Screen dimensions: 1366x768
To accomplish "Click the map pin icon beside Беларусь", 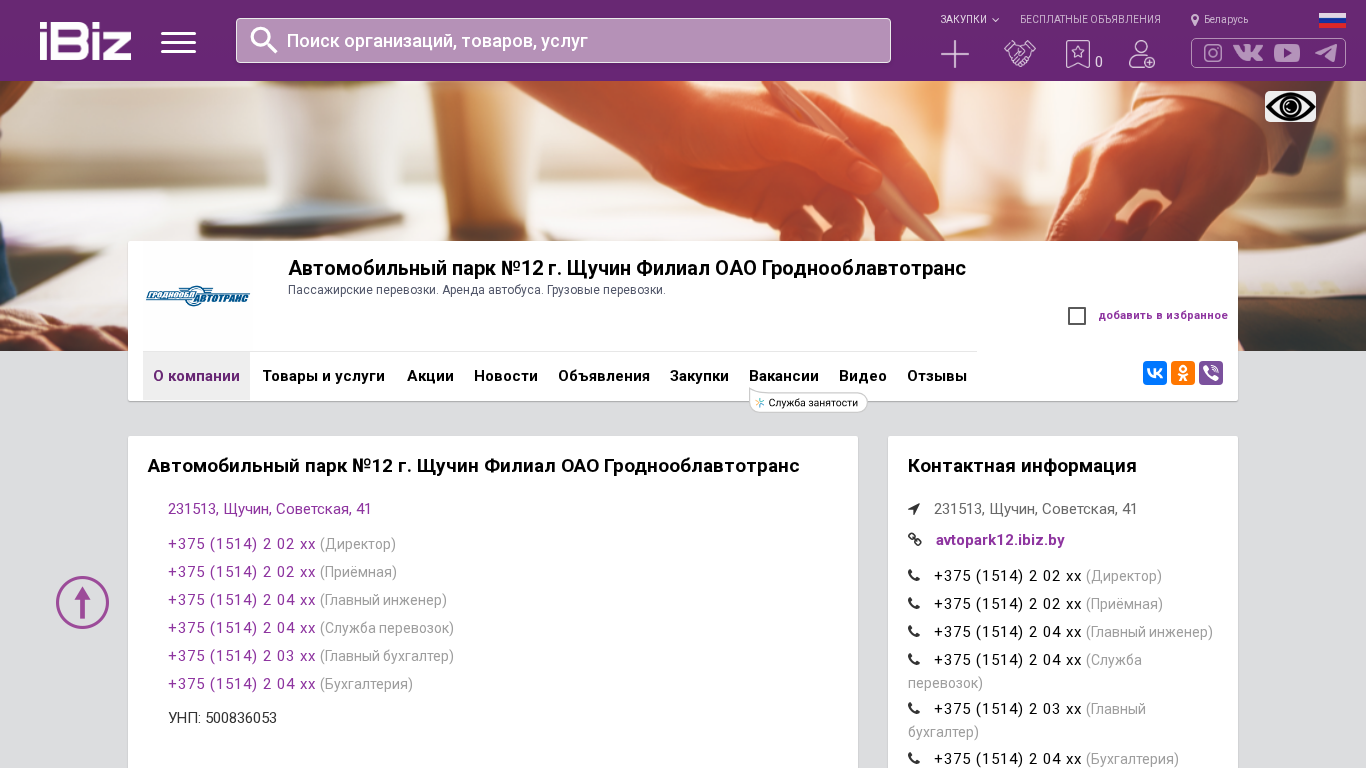I will pos(1195,19).
